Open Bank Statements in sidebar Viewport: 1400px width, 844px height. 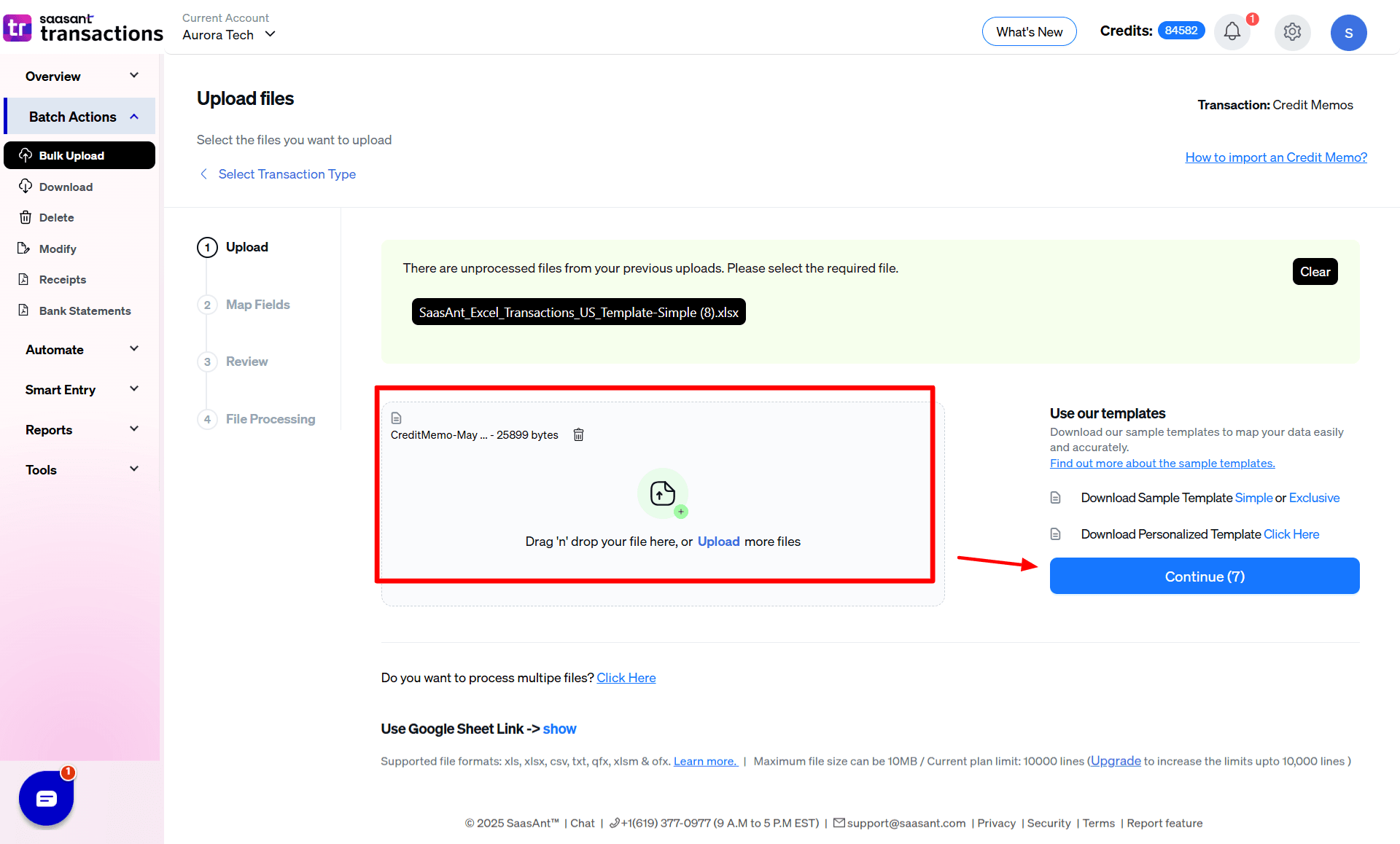click(x=85, y=311)
